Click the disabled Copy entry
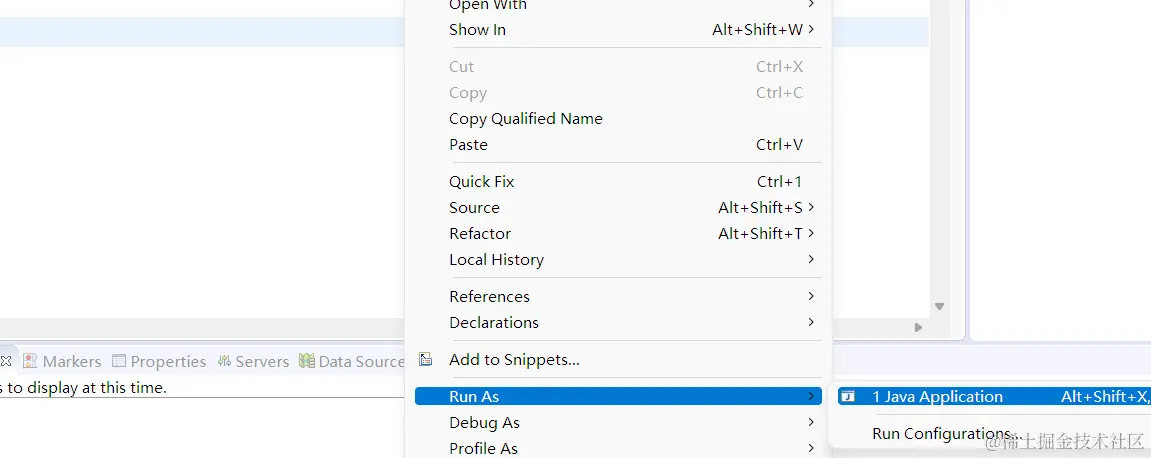Image resolution: width=1151 pixels, height=458 pixels. click(618, 93)
